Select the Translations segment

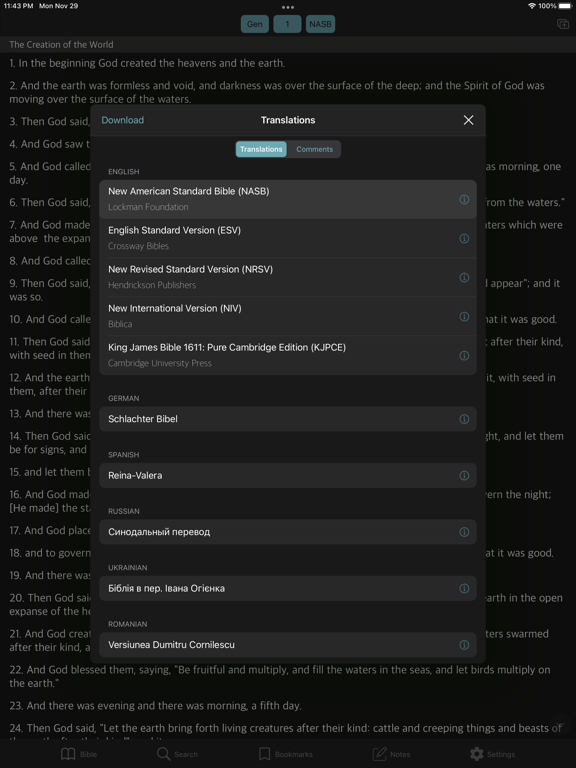pyautogui.click(x=261, y=149)
